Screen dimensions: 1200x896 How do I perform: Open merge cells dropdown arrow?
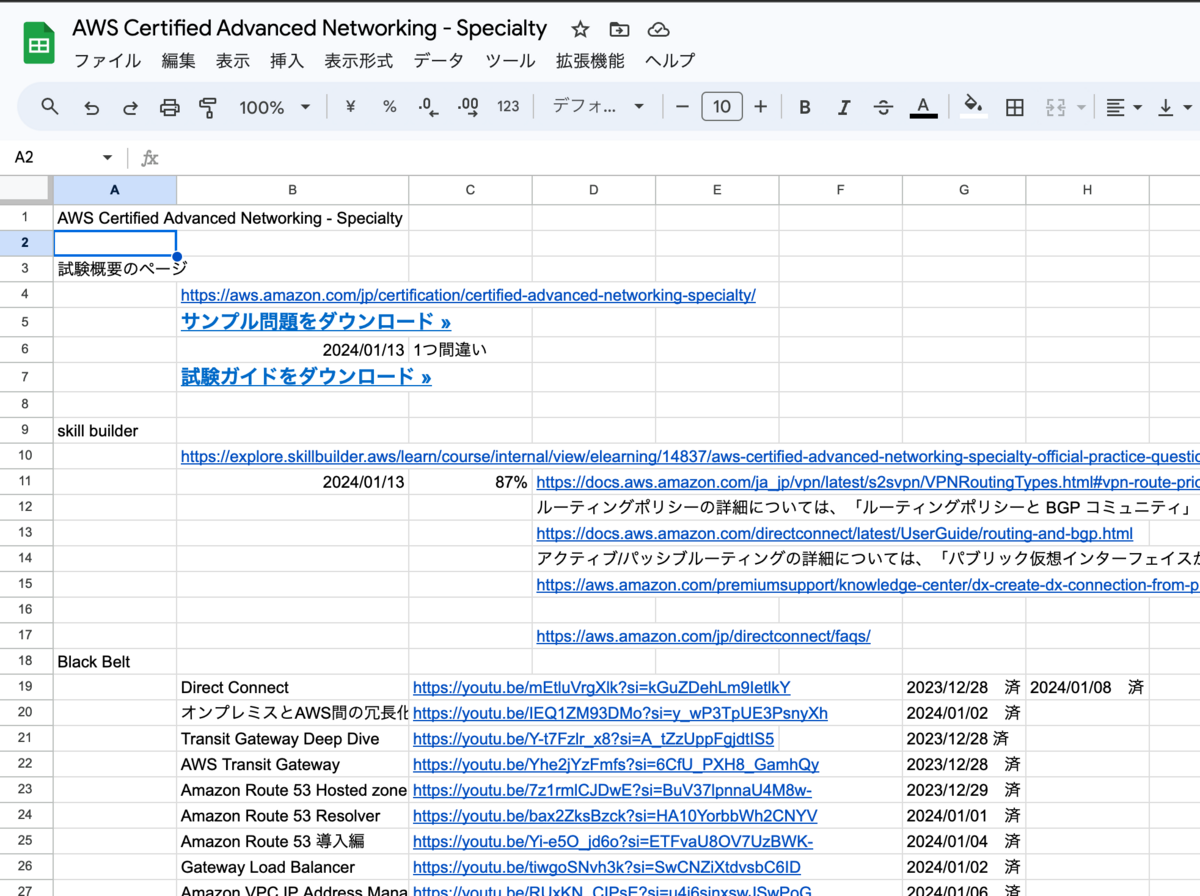tap(1082, 107)
